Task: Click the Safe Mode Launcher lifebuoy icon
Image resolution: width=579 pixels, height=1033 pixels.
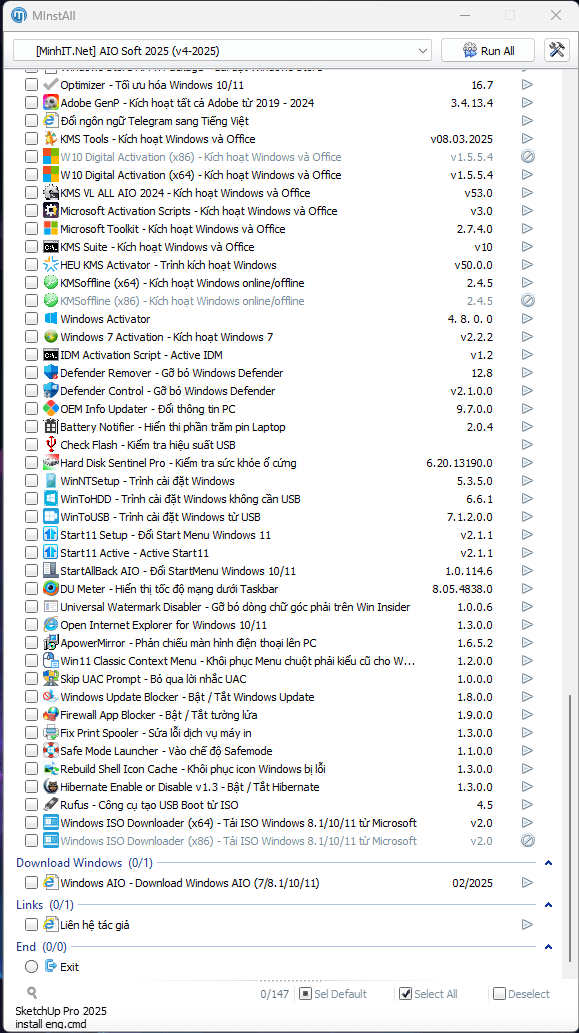Action: [x=51, y=750]
